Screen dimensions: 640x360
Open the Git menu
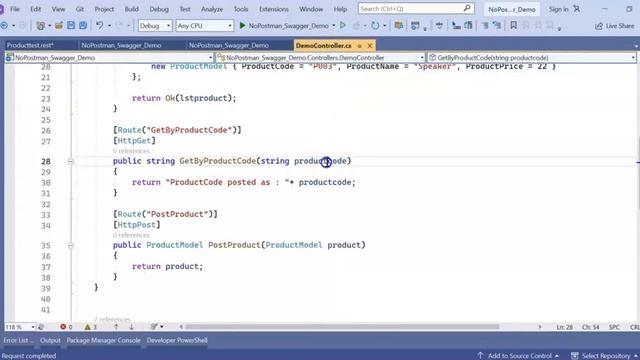pos(80,9)
